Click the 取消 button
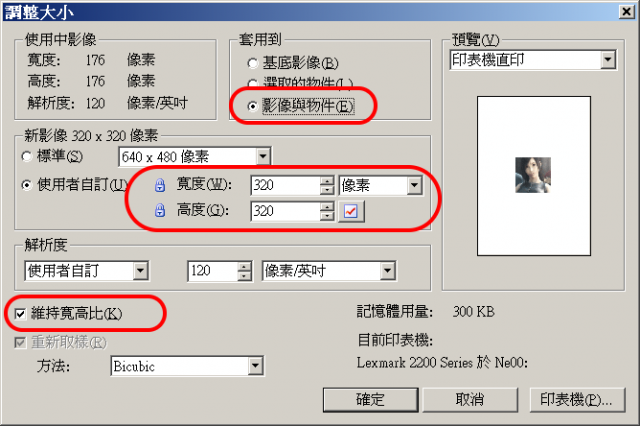The height and width of the screenshot is (426, 640). coord(470,399)
